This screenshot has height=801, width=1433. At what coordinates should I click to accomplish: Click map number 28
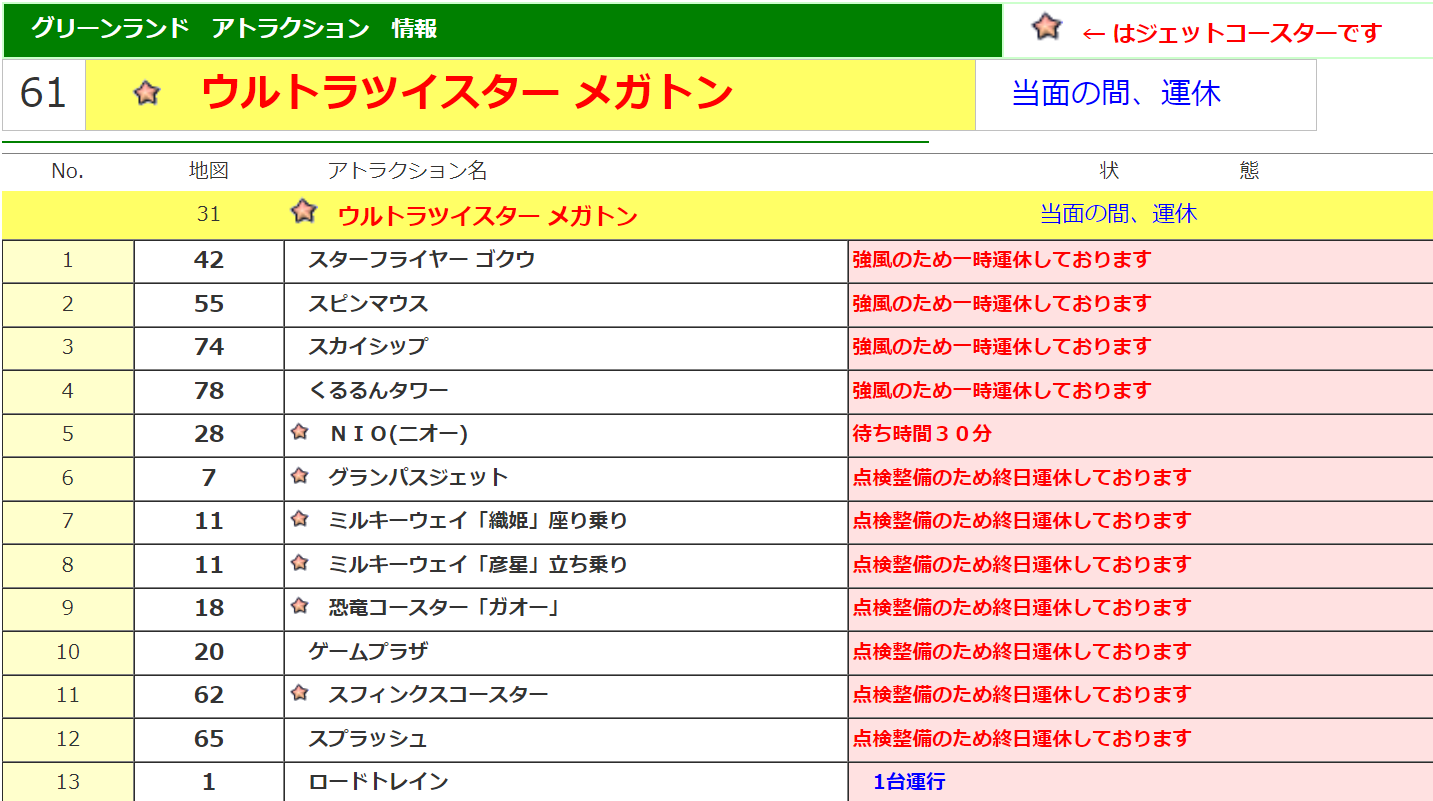coord(209,434)
